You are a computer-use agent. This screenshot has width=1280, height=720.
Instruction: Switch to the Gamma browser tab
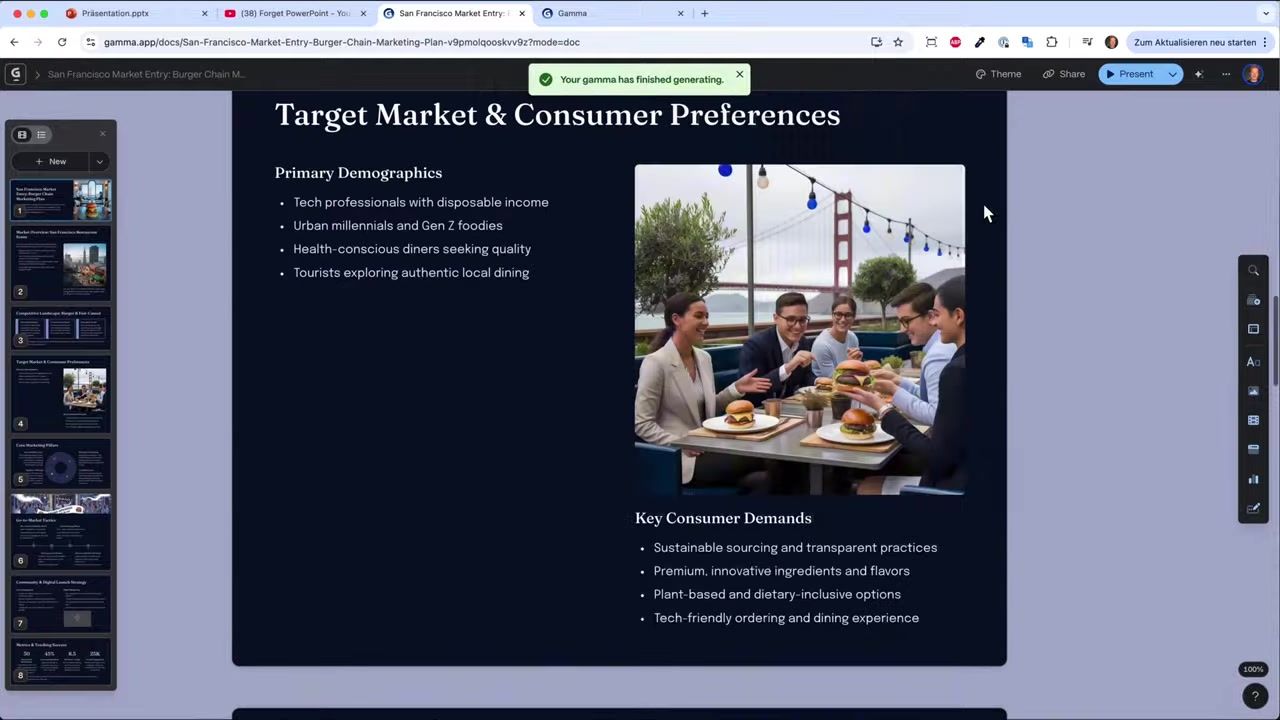tap(613, 13)
